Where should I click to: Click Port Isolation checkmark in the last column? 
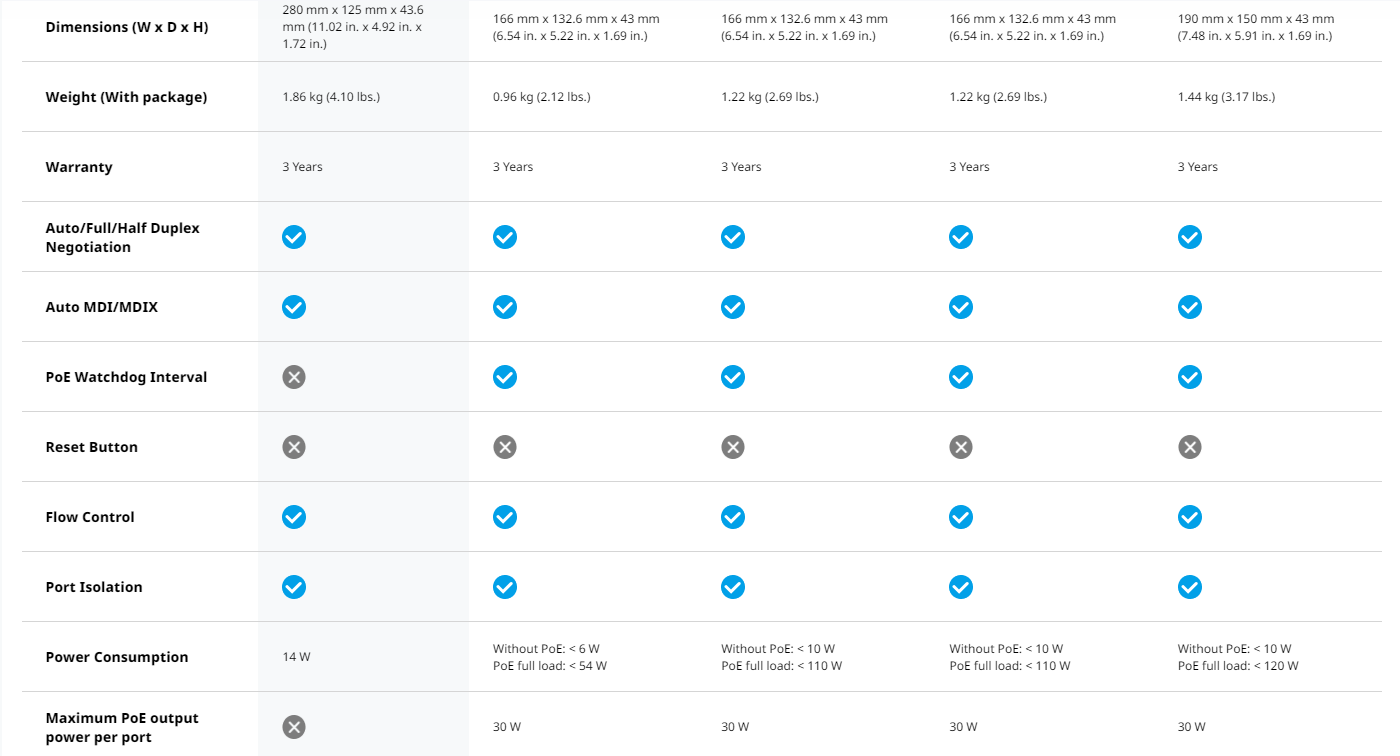coord(1189,587)
